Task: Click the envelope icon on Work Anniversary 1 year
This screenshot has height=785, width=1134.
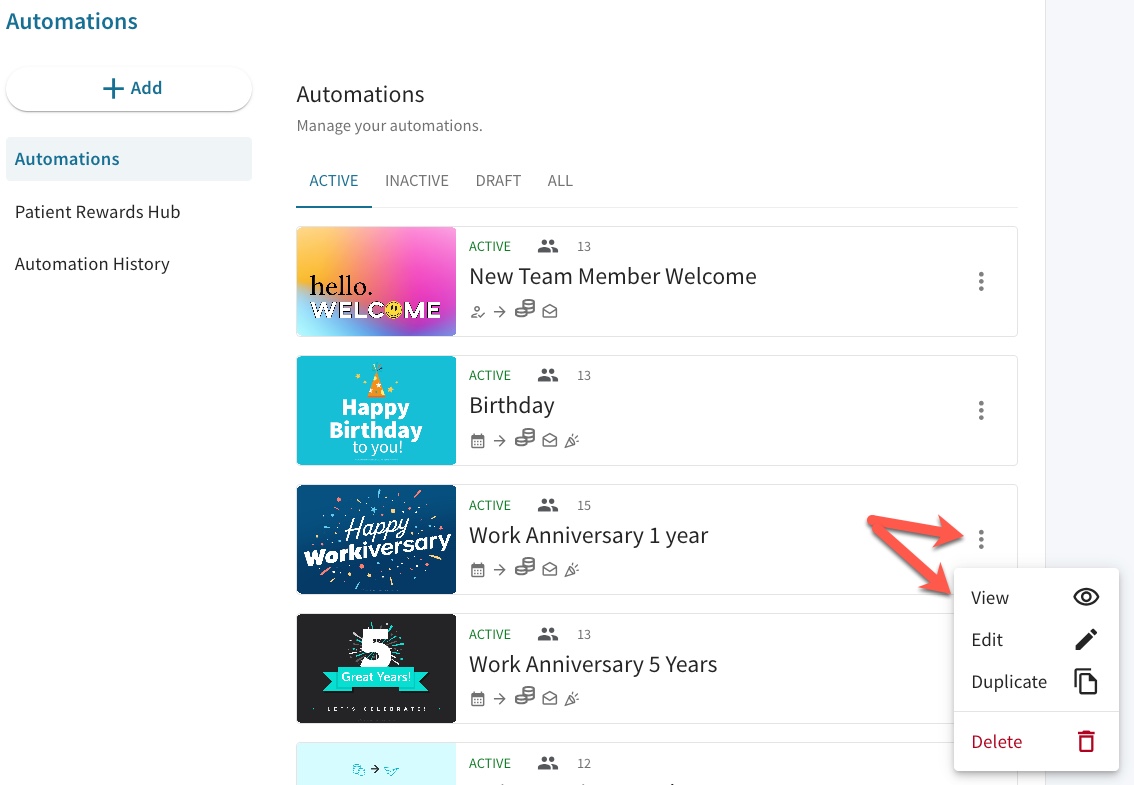Action: pyautogui.click(x=550, y=570)
